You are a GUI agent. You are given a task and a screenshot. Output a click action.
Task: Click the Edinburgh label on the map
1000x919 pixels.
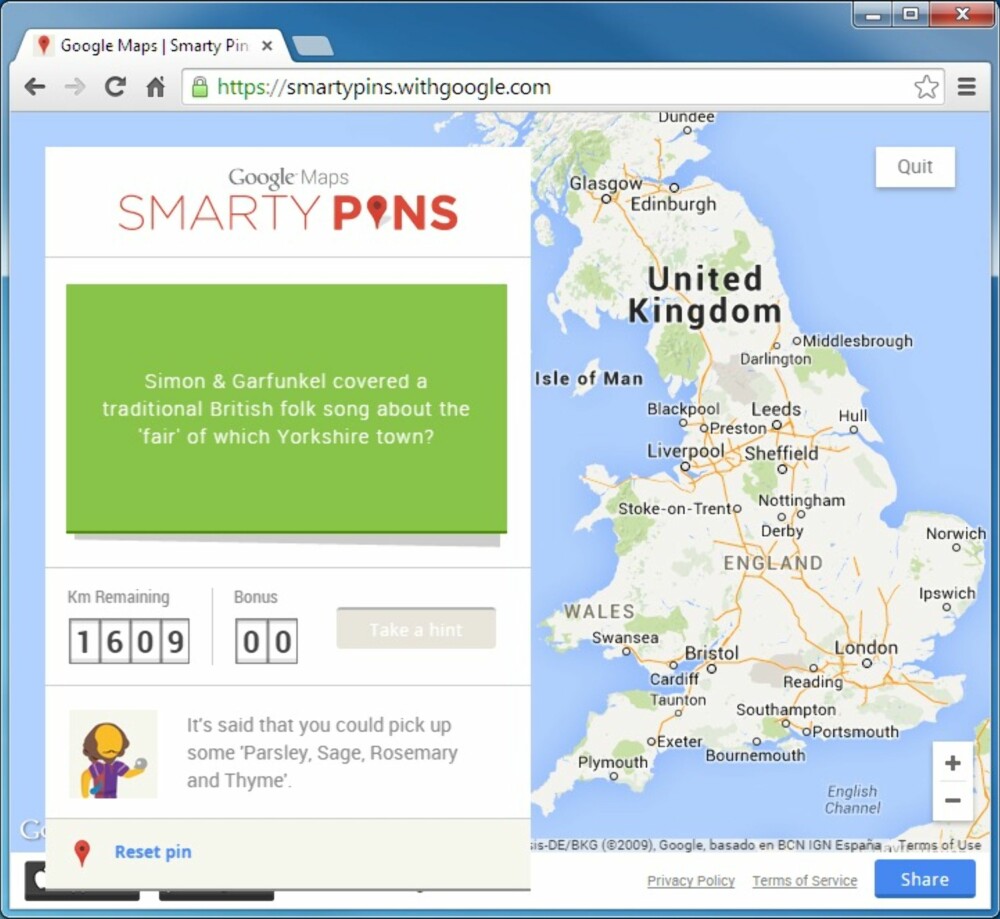(673, 204)
